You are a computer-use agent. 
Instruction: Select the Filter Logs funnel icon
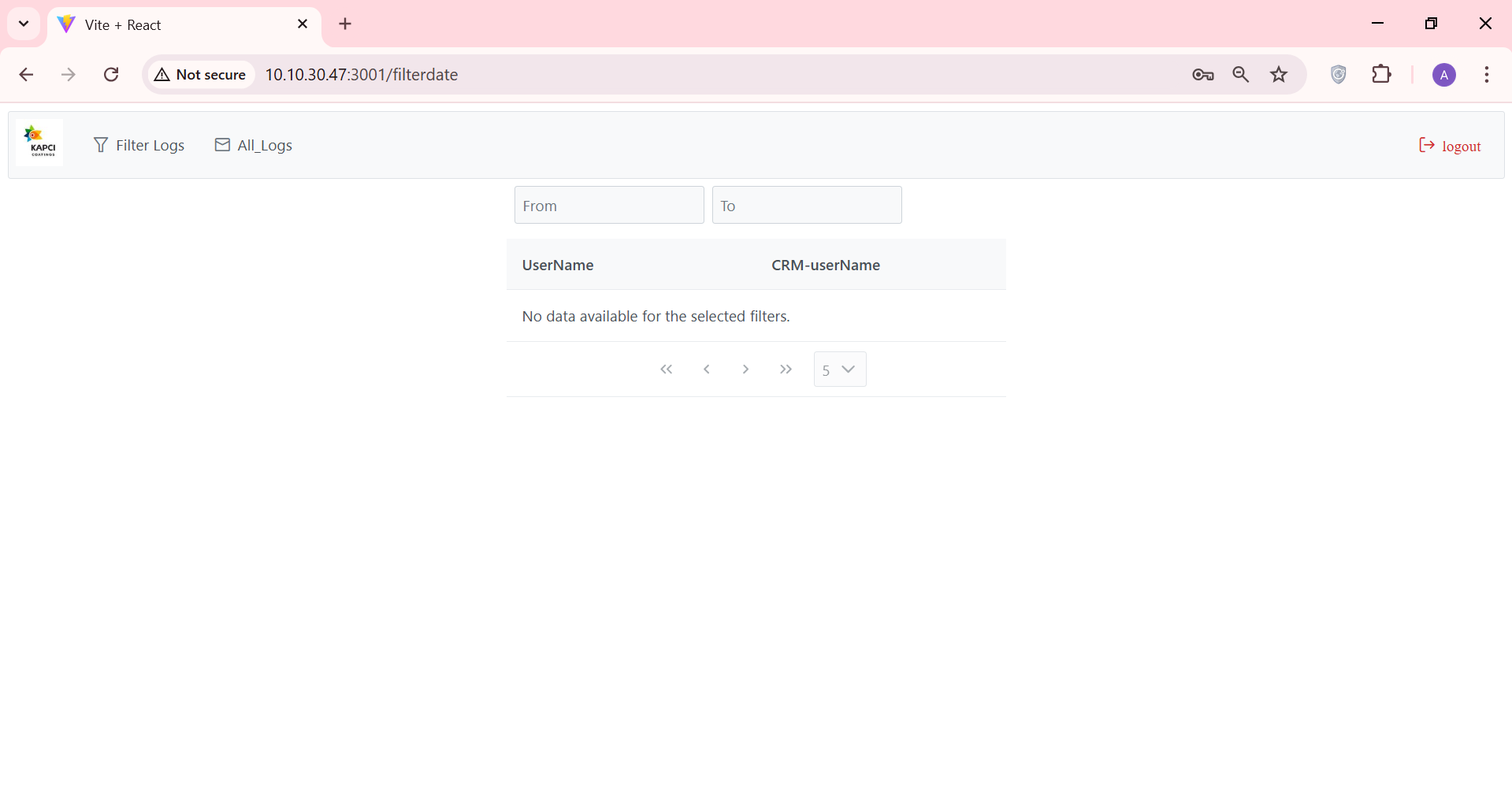[x=102, y=145]
